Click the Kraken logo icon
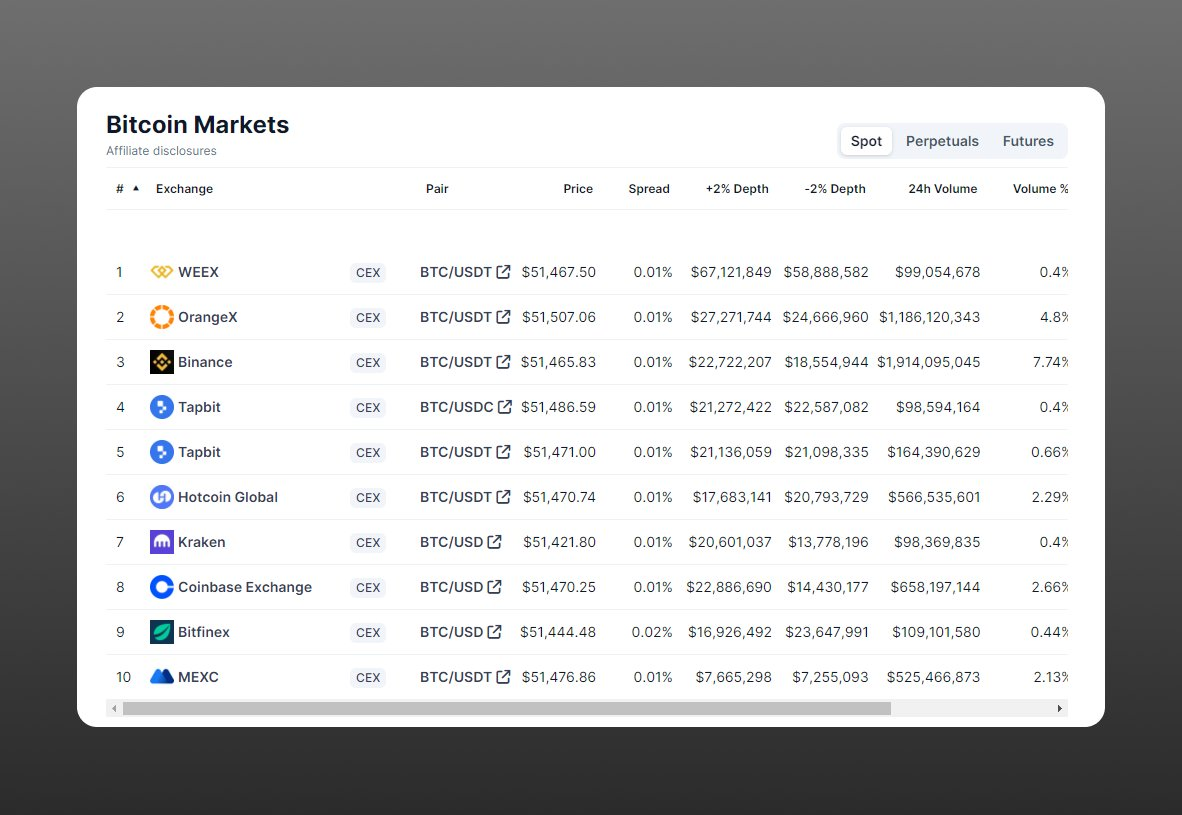This screenshot has width=1182, height=815. tap(161, 542)
